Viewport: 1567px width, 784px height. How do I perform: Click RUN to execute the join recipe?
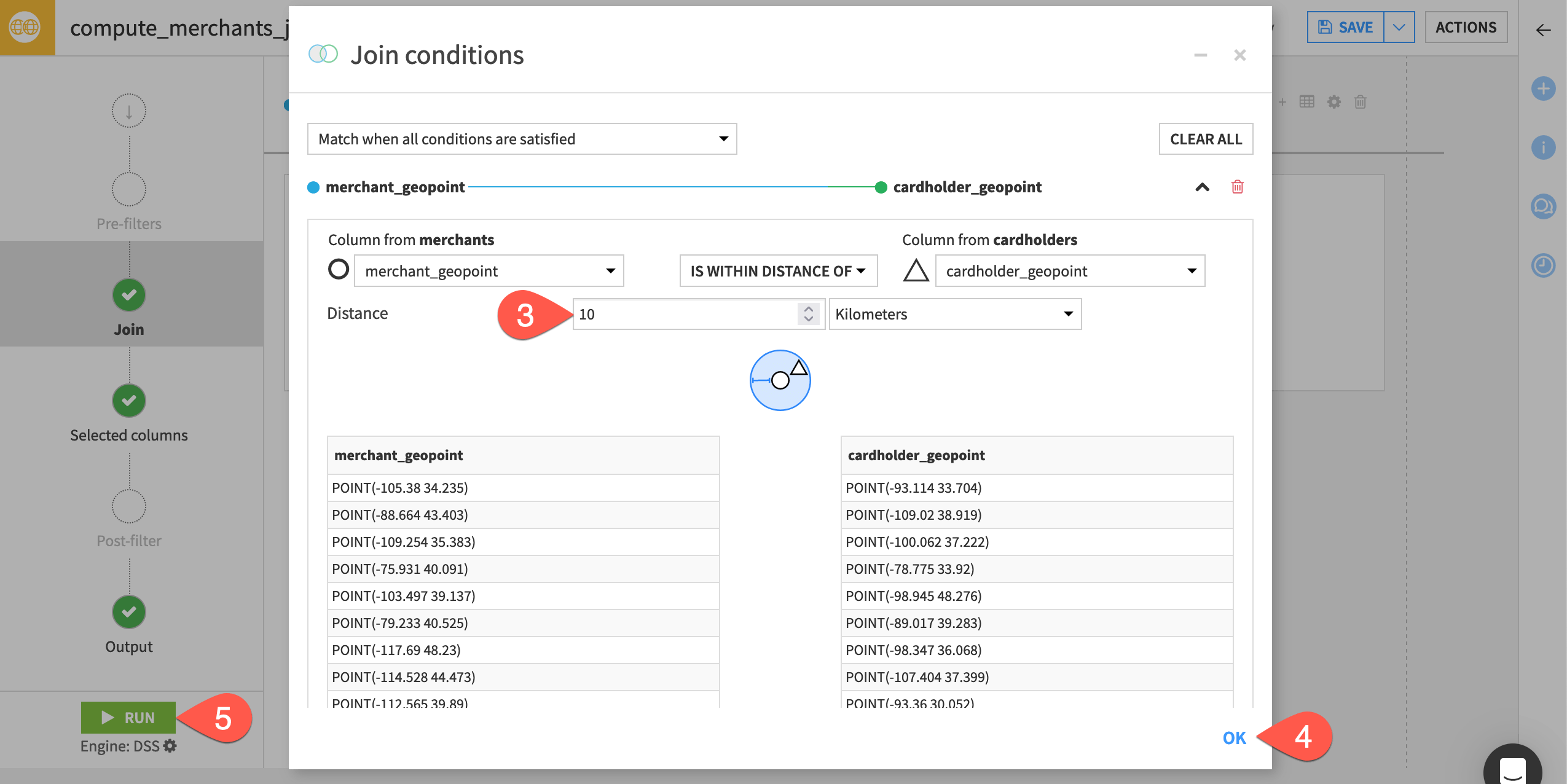(128, 717)
